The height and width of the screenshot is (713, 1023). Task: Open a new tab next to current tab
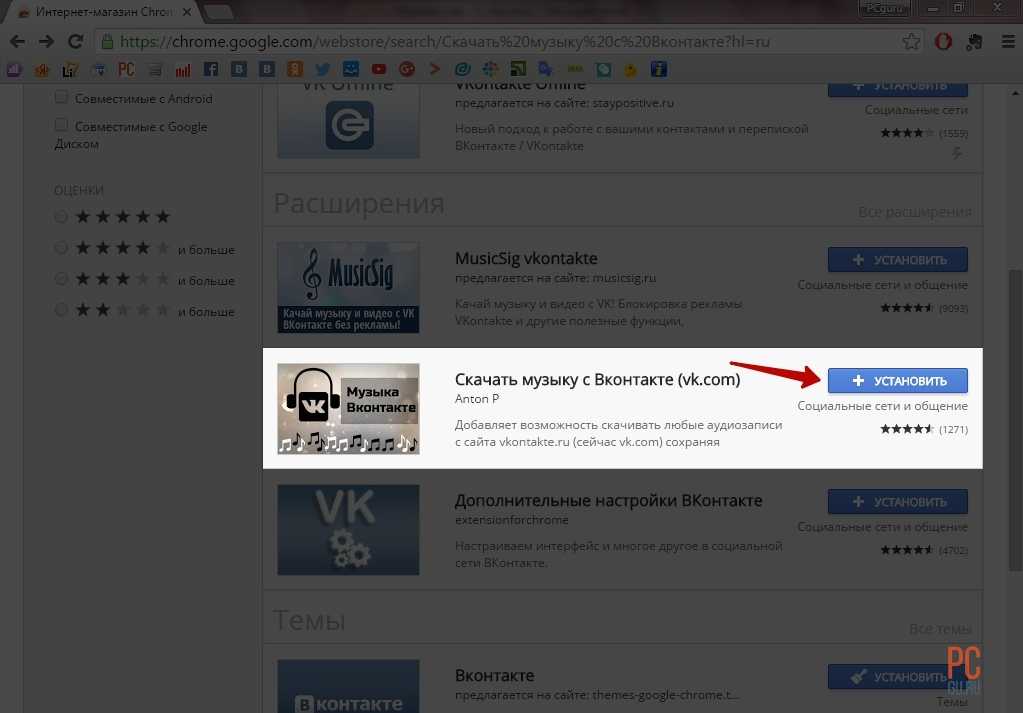(x=217, y=12)
